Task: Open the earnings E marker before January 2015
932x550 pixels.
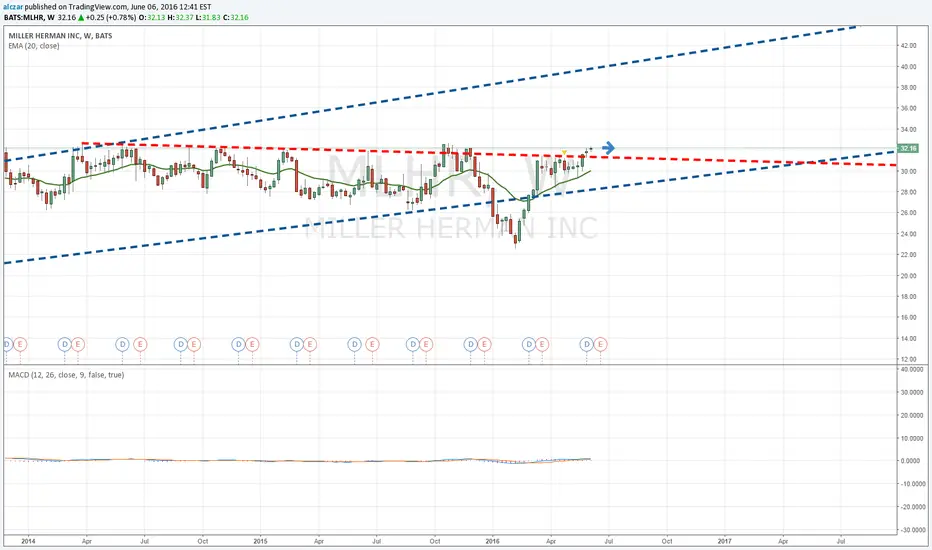Action: coord(252,344)
